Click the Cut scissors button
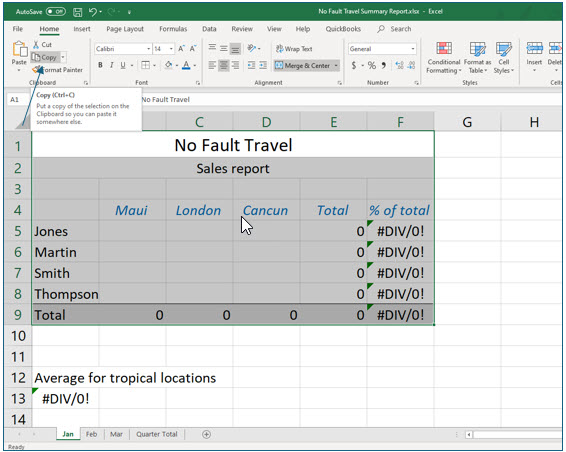The width and height of the screenshot is (566, 452). [x=42, y=45]
